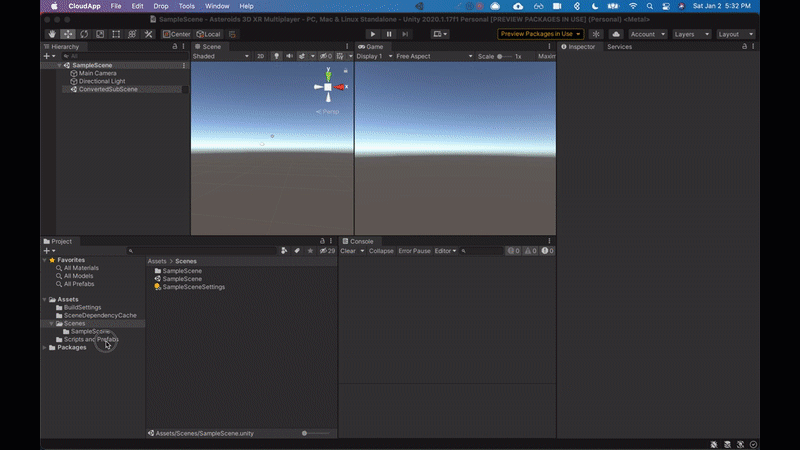Select Directional Light in Hierarchy
Image resolution: width=800 pixels, height=450 pixels.
tap(103, 81)
